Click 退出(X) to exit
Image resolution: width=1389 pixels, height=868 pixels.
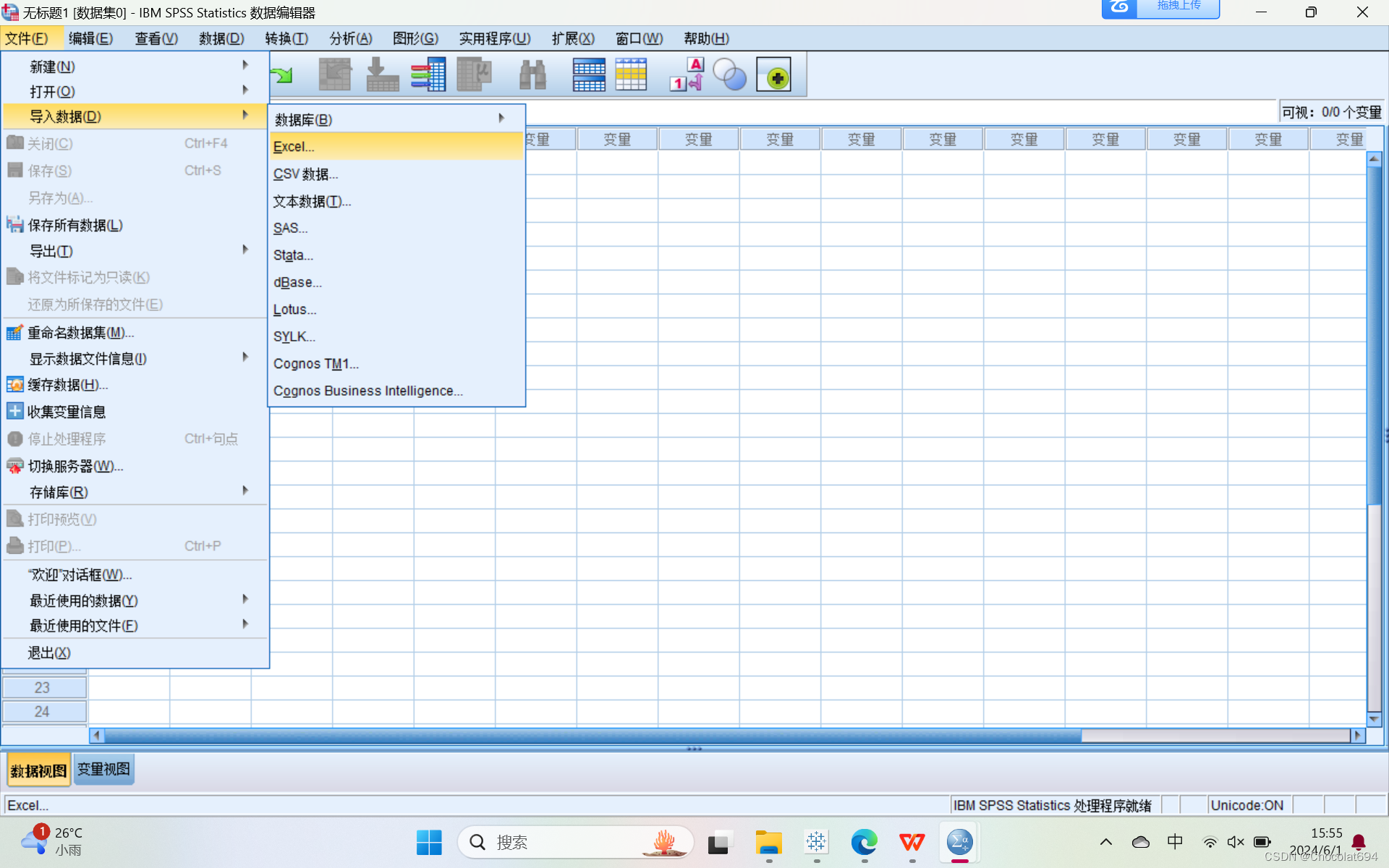tap(49, 652)
